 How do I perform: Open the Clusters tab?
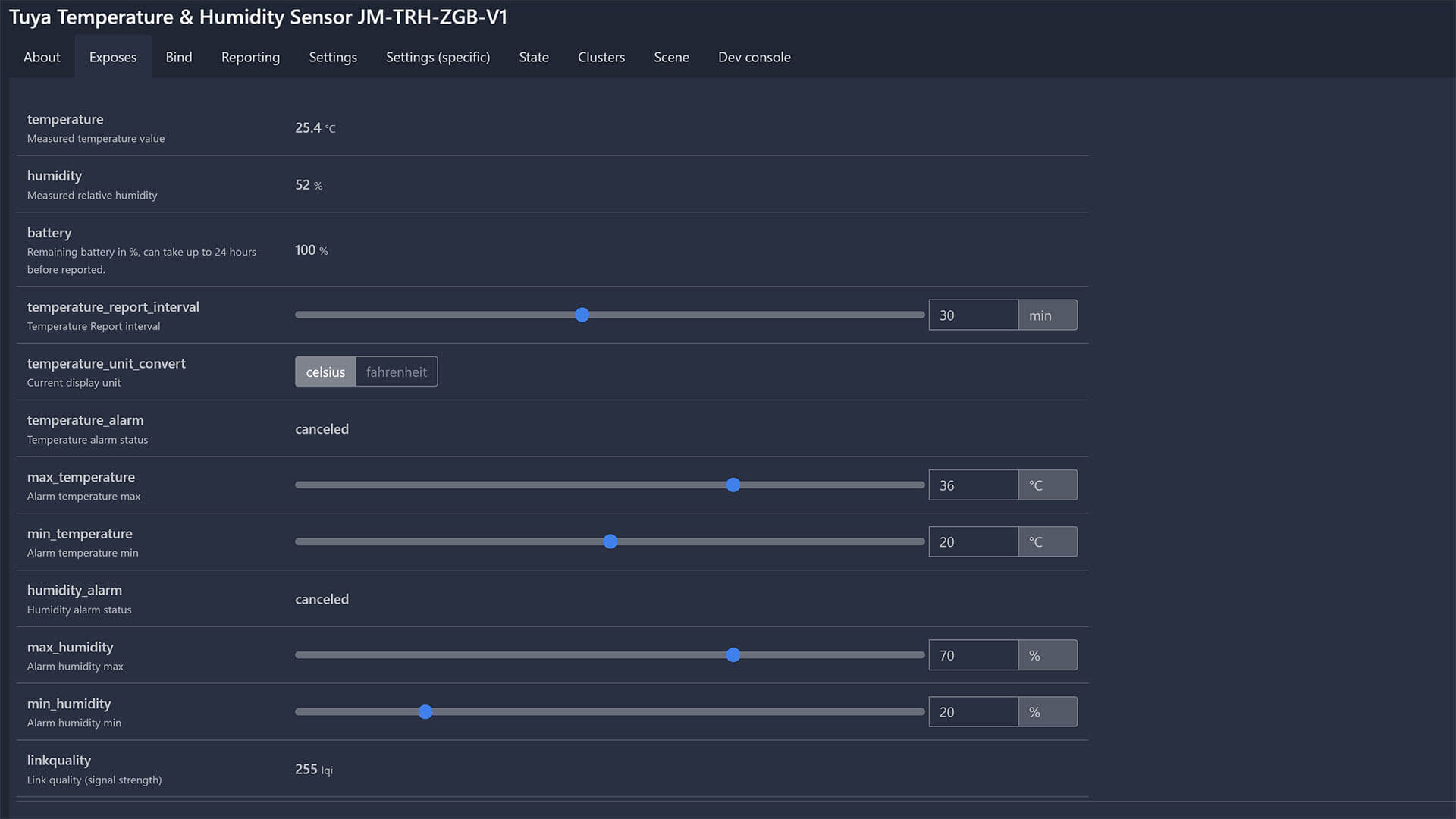[601, 57]
